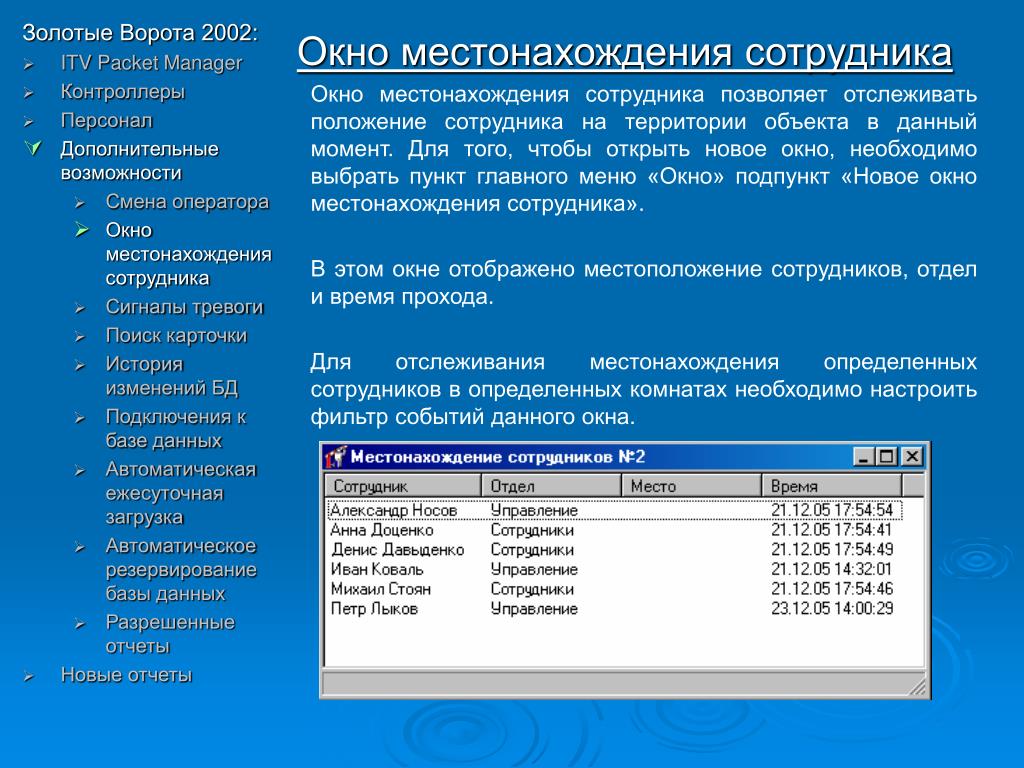Open Разрешенные отчеты subsection

pos(170,634)
